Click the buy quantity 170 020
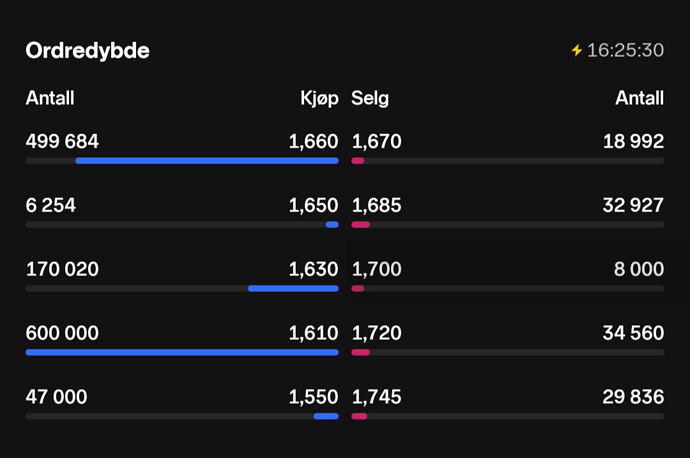 click(x=62, y=269)
